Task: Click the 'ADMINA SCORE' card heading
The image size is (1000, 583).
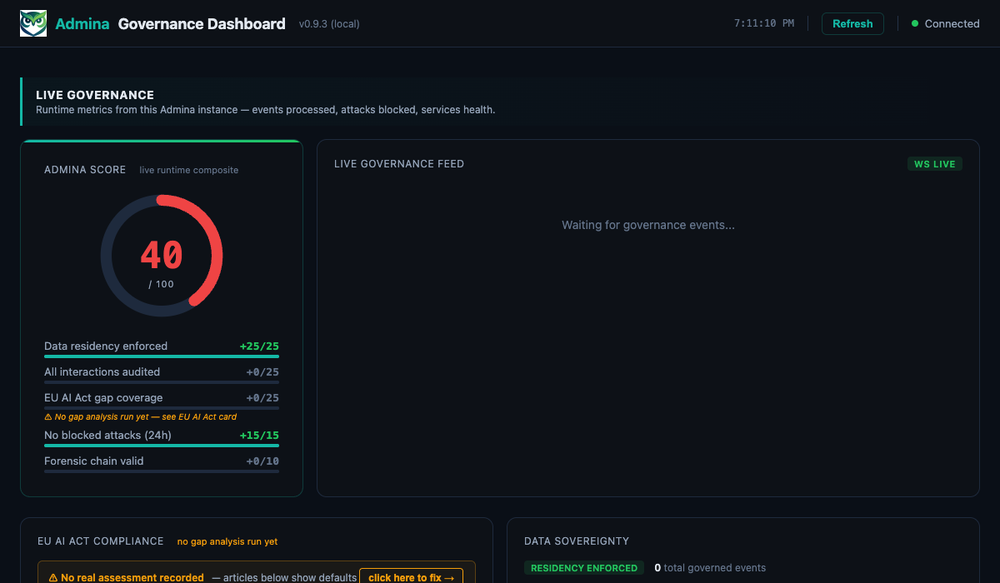Action: (85, 170)
